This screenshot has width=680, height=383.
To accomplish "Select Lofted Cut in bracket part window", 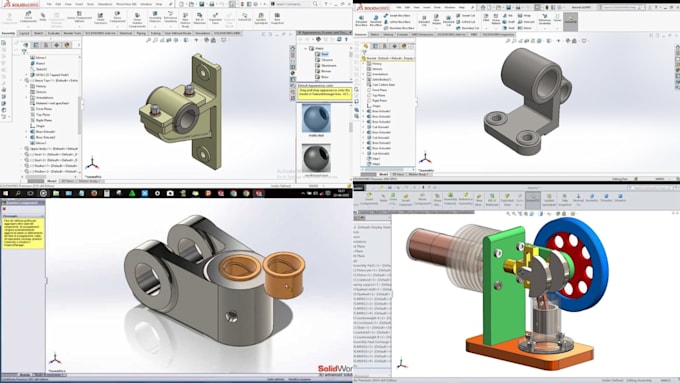I will point(465,22).
